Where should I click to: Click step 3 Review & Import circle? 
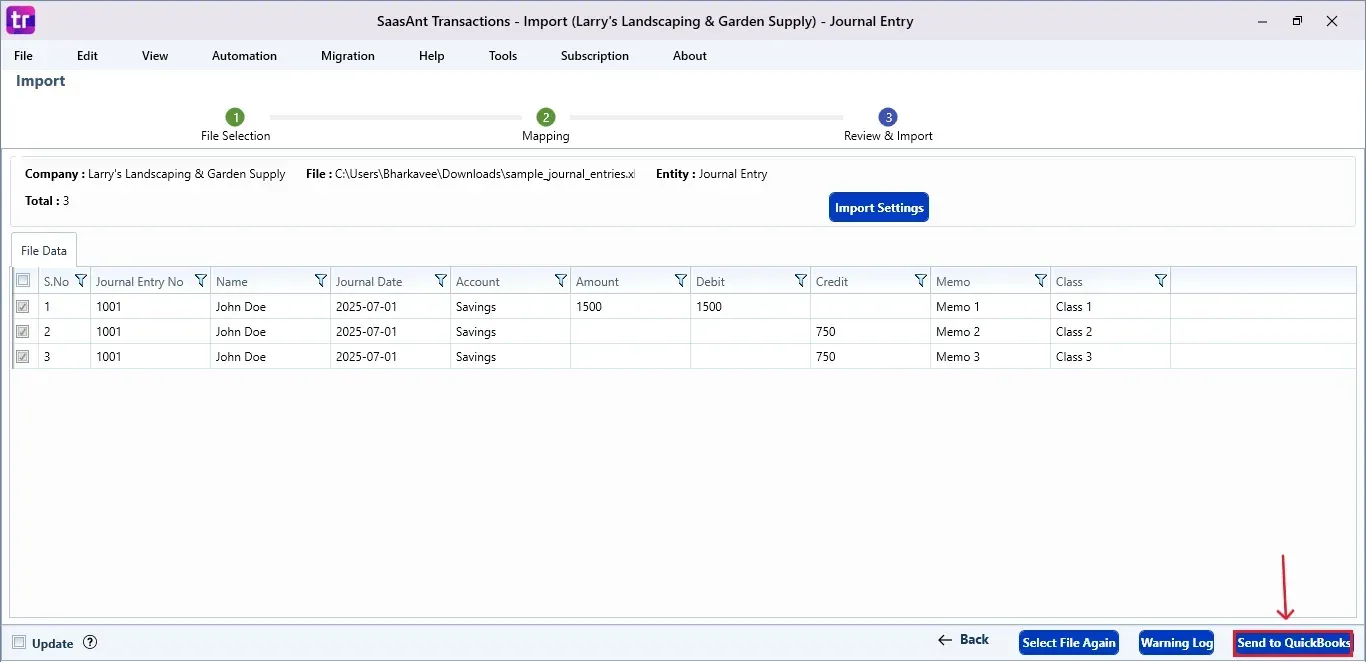888,117
